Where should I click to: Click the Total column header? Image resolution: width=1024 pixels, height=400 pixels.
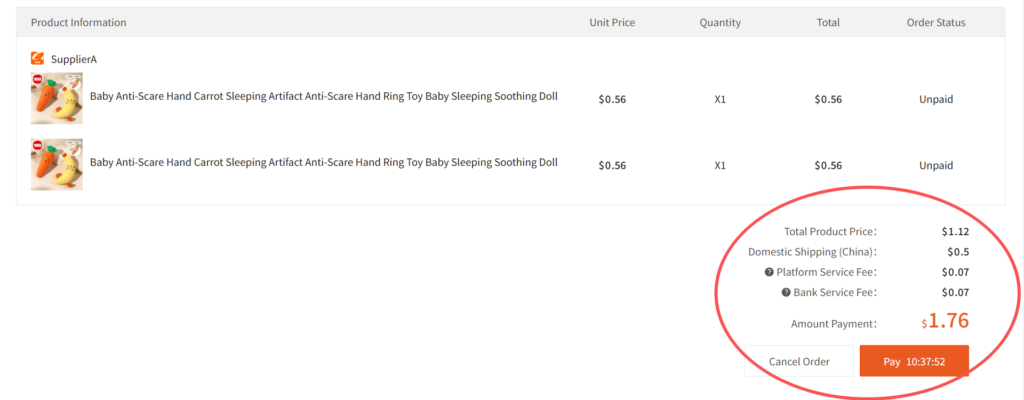click(x=828, y=22)
